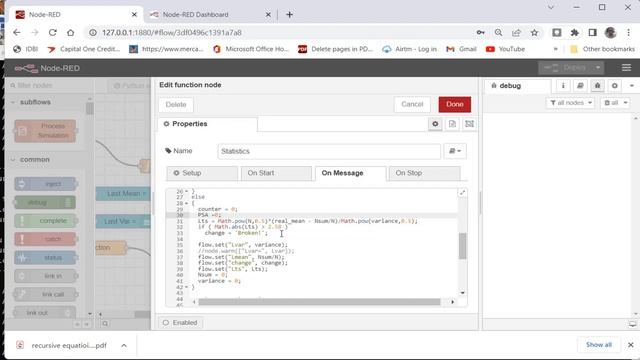Image resolution: width=640 pixels, height=360 pixels.
Task: Collapse code fold at line 28
Action: point(187,203)
